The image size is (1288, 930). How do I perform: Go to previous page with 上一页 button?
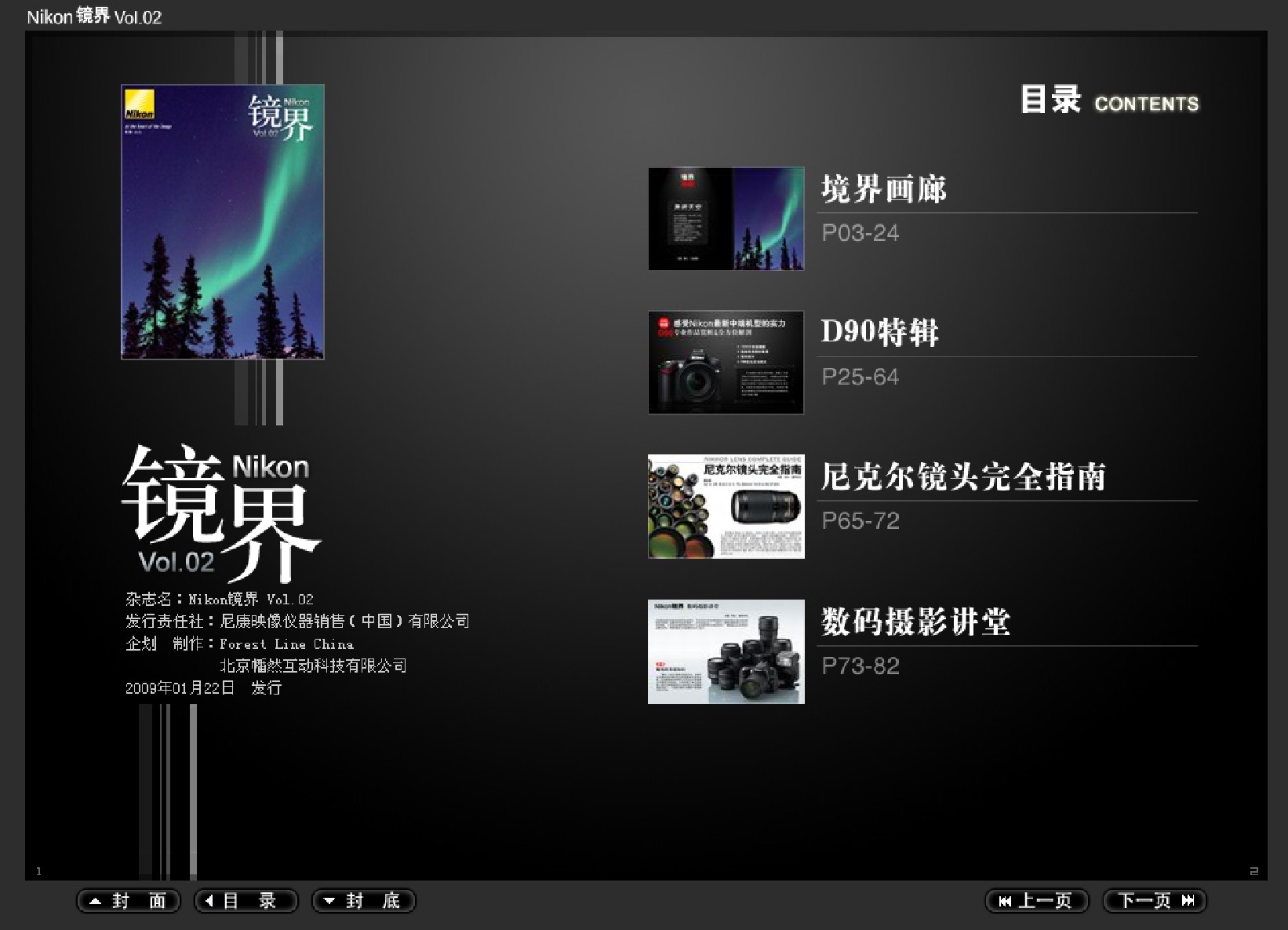tap(1037, 901)
